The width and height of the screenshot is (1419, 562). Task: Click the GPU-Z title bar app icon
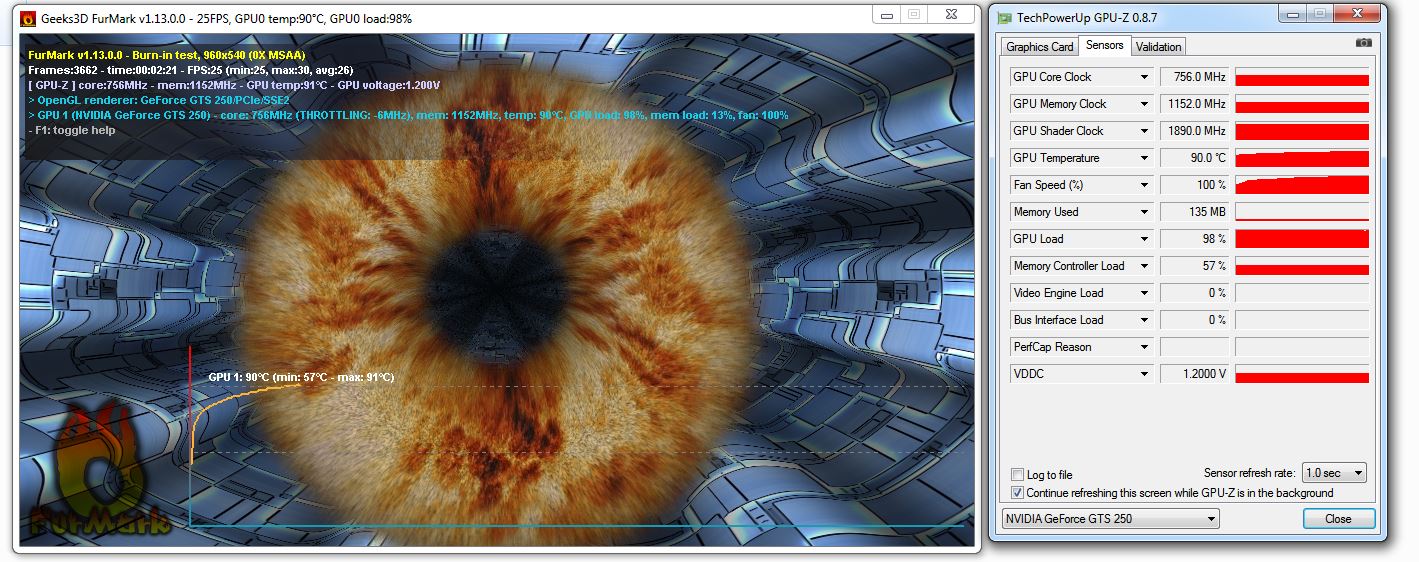tap(1003, 17)
